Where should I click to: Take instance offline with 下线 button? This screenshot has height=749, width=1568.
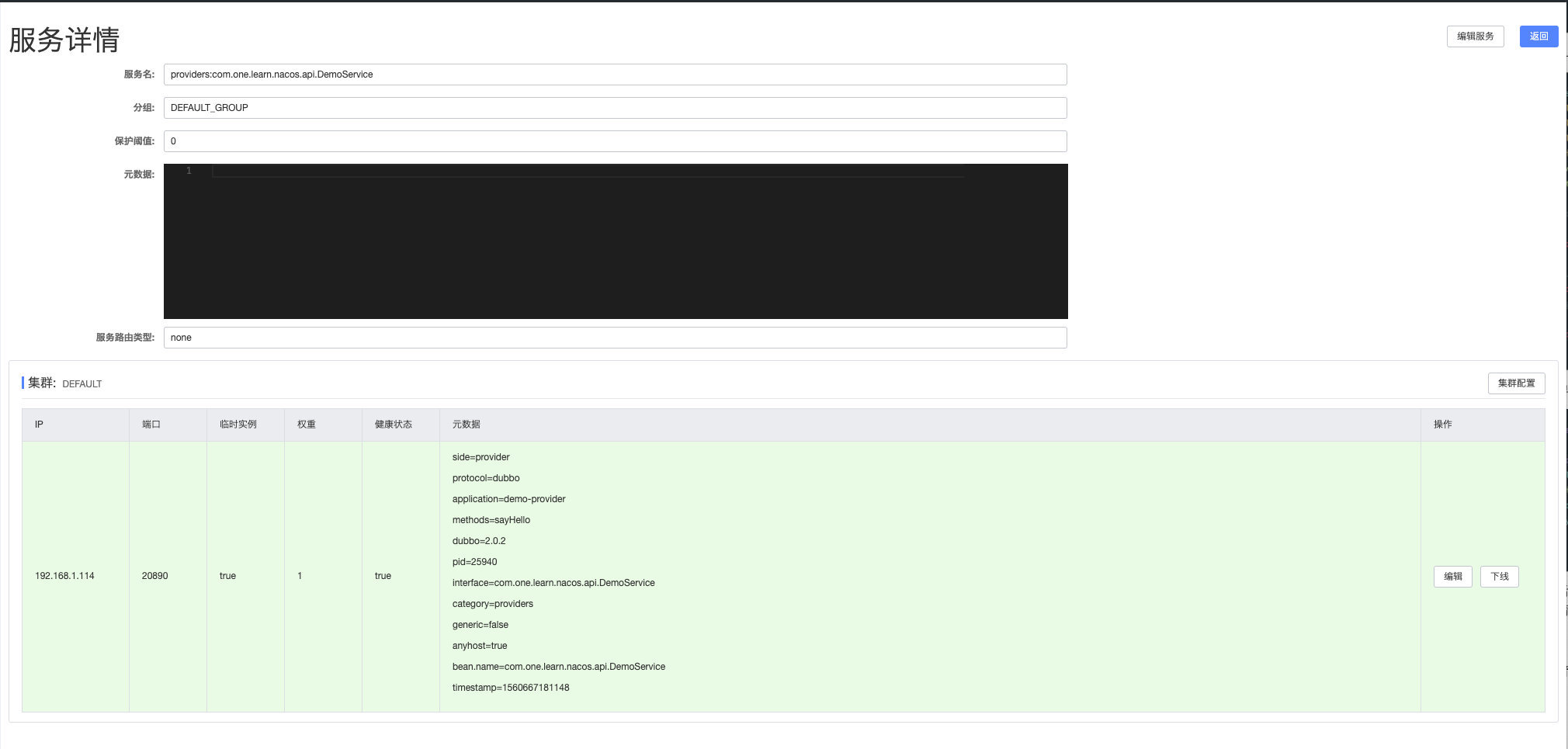click(x=1499, y=577)
